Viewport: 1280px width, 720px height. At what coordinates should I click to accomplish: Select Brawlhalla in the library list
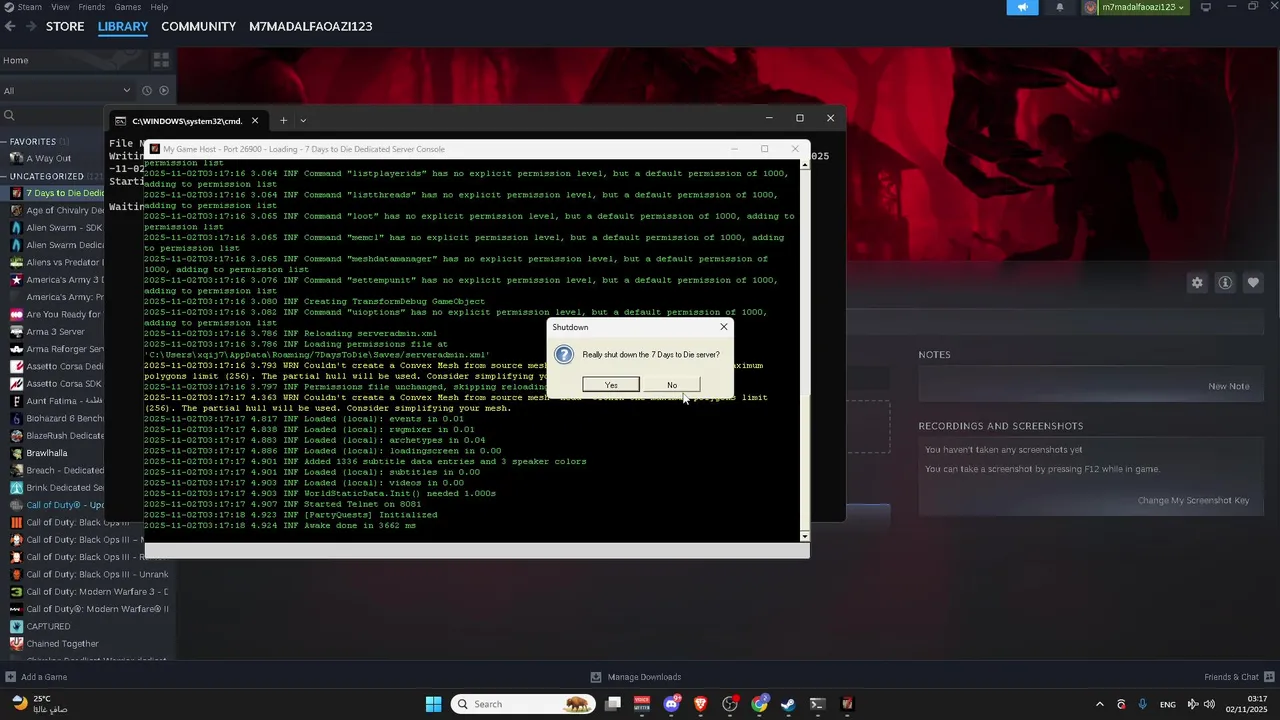[x=47, y=453]
